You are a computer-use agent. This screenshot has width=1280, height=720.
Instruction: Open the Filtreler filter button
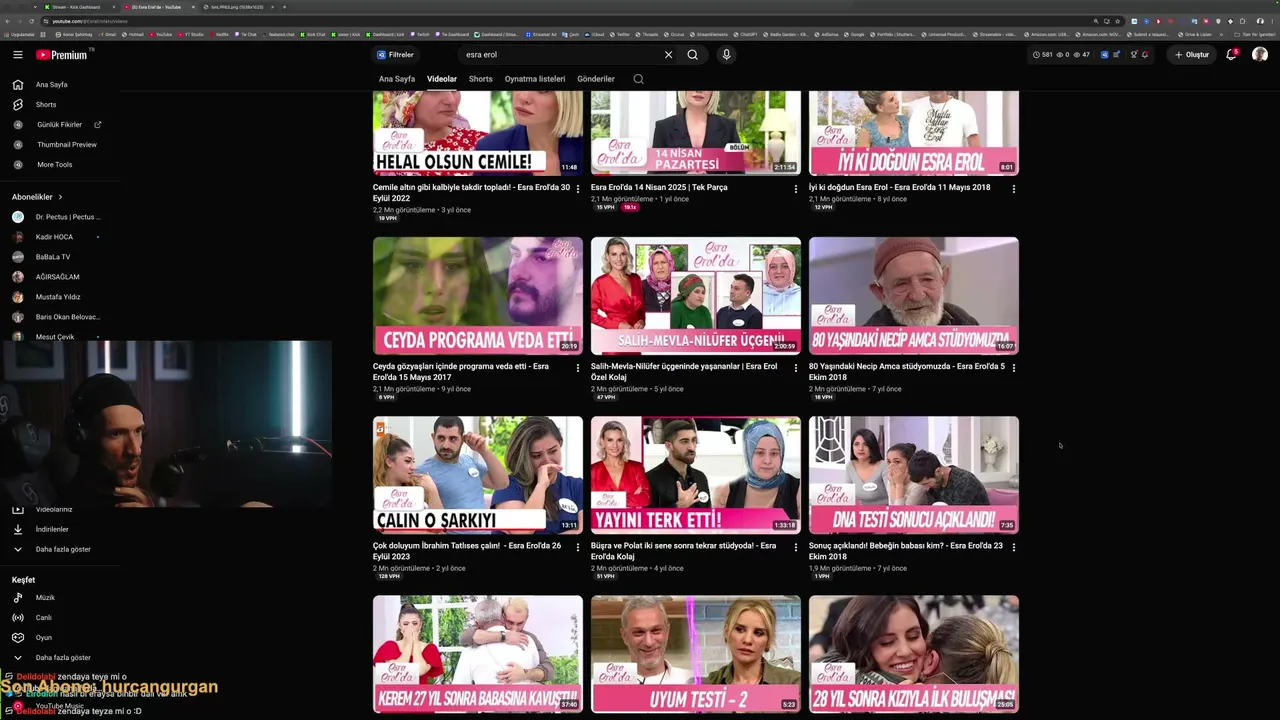[395, 55]
